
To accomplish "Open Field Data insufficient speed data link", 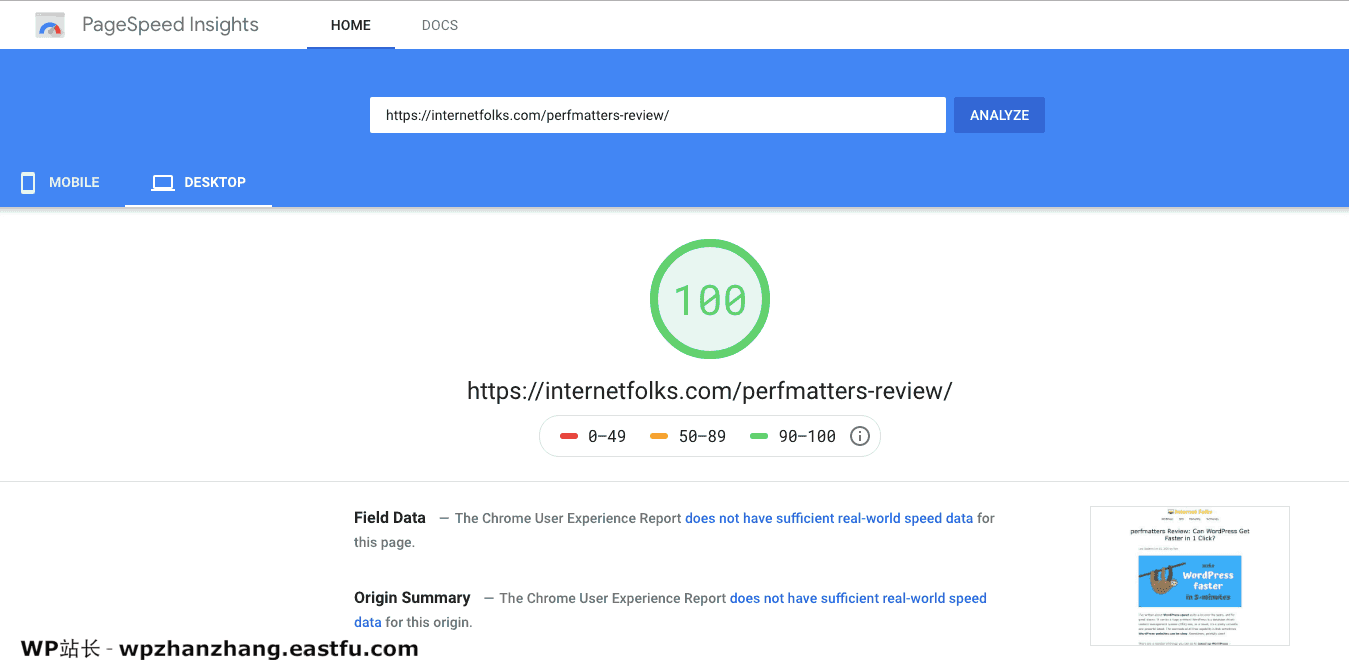I will pyautogui.click(x=829, y=518).
